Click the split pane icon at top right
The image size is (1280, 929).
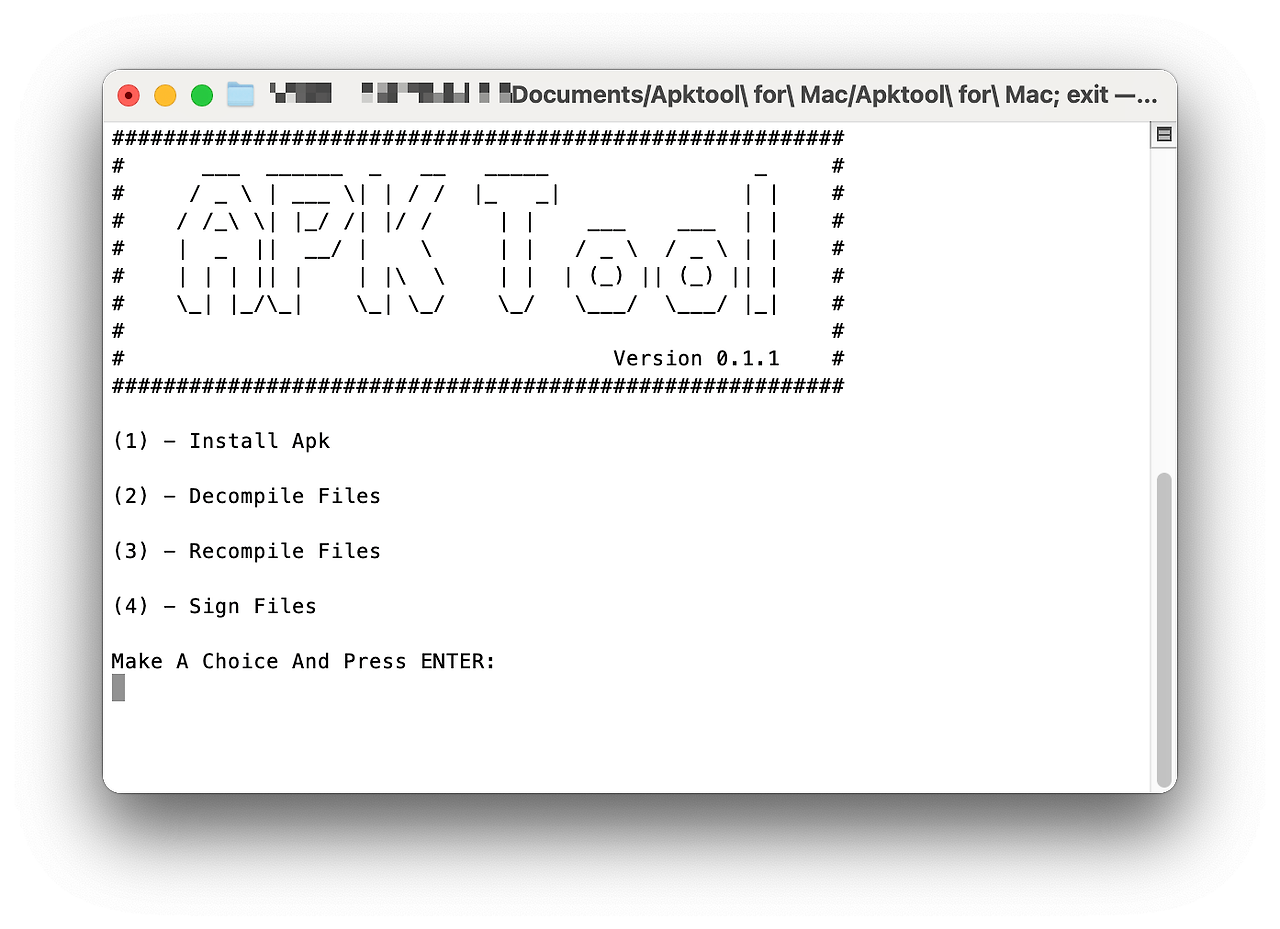[x=1164, y=134]
